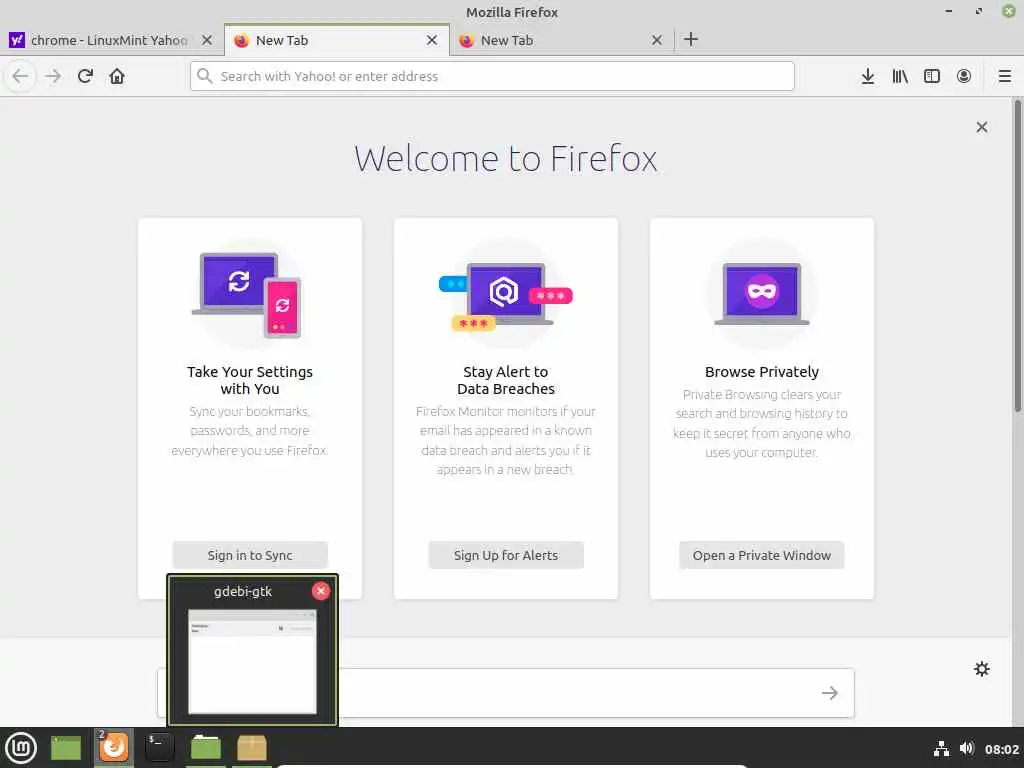Switch to the chrome - LinuxMint Yahoo tab
The width and height of the screenshot is (1024, 768).
pos(111,40)
